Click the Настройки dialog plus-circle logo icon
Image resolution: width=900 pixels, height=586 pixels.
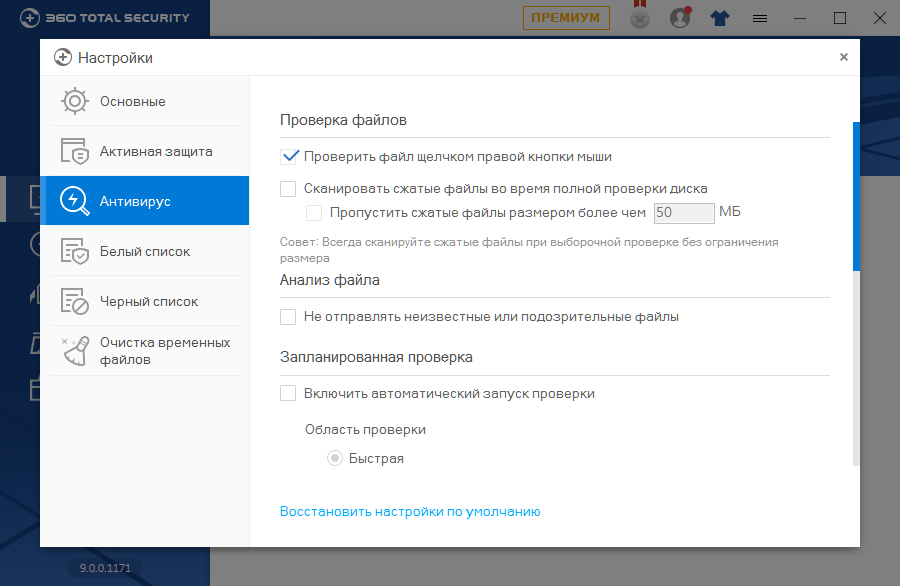(63, 57)
